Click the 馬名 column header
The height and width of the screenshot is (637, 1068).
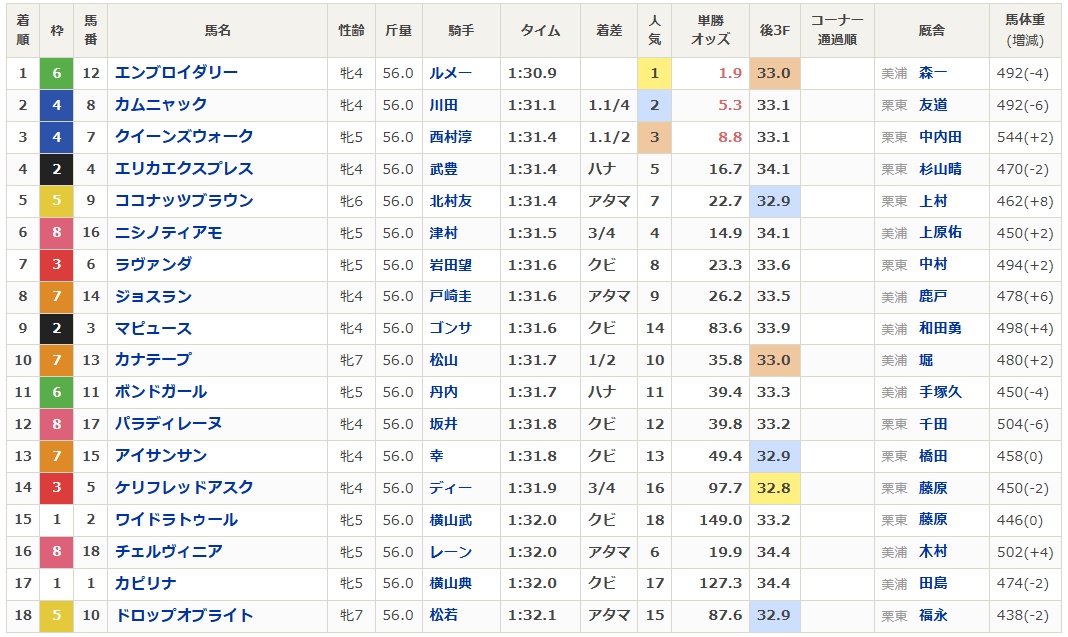pos(217,31)
